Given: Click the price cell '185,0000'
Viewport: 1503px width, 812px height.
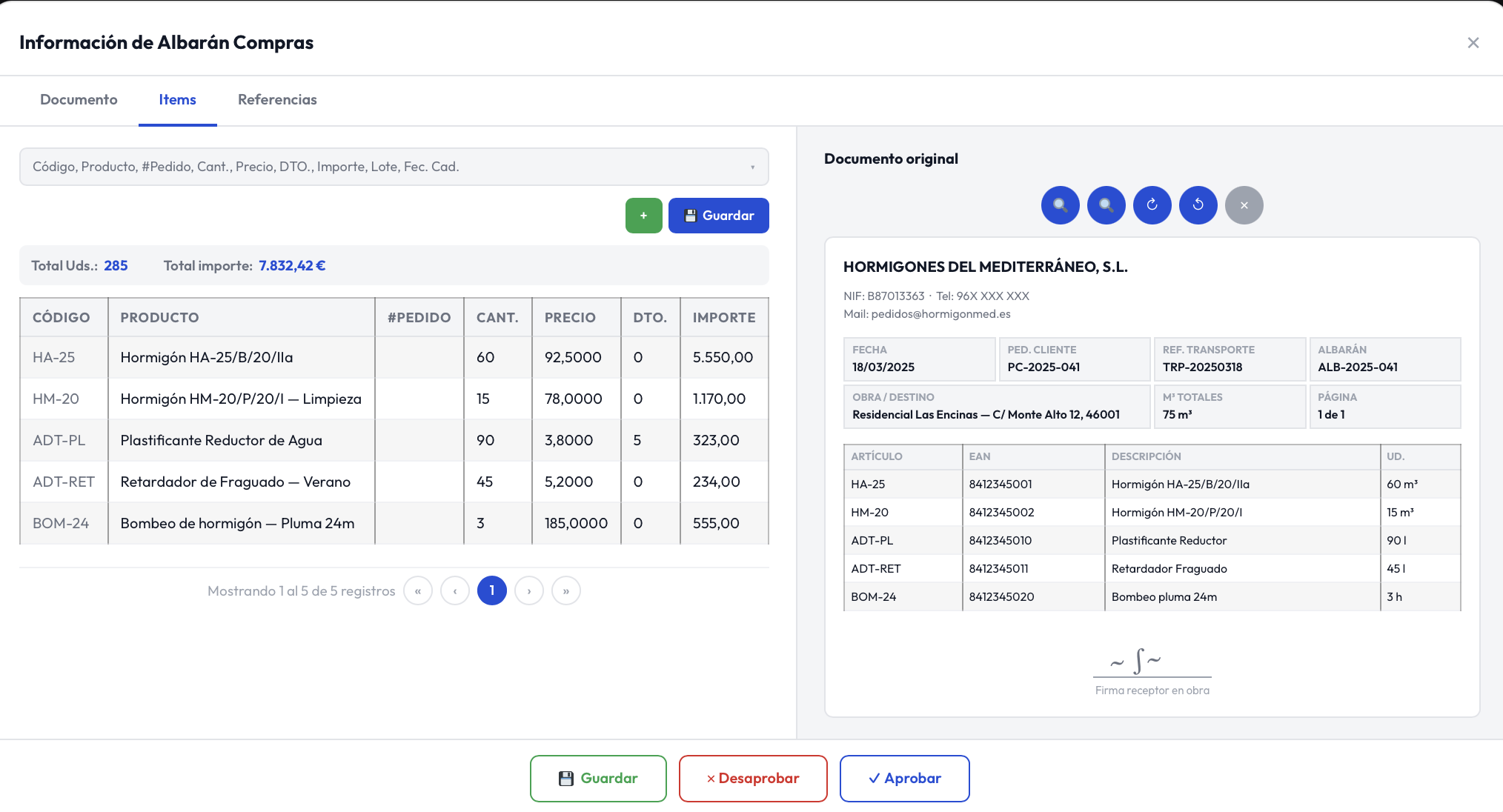Looking at the screenshot, I should coord(577,524).
